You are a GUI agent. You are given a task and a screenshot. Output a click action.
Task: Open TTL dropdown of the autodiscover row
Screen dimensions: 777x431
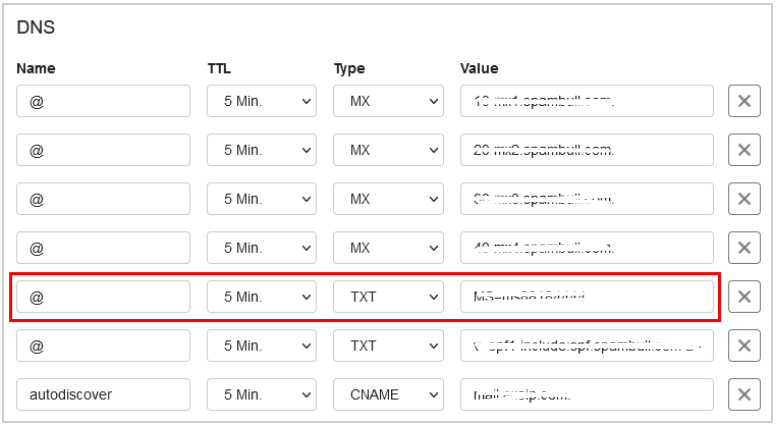point(261,395)
